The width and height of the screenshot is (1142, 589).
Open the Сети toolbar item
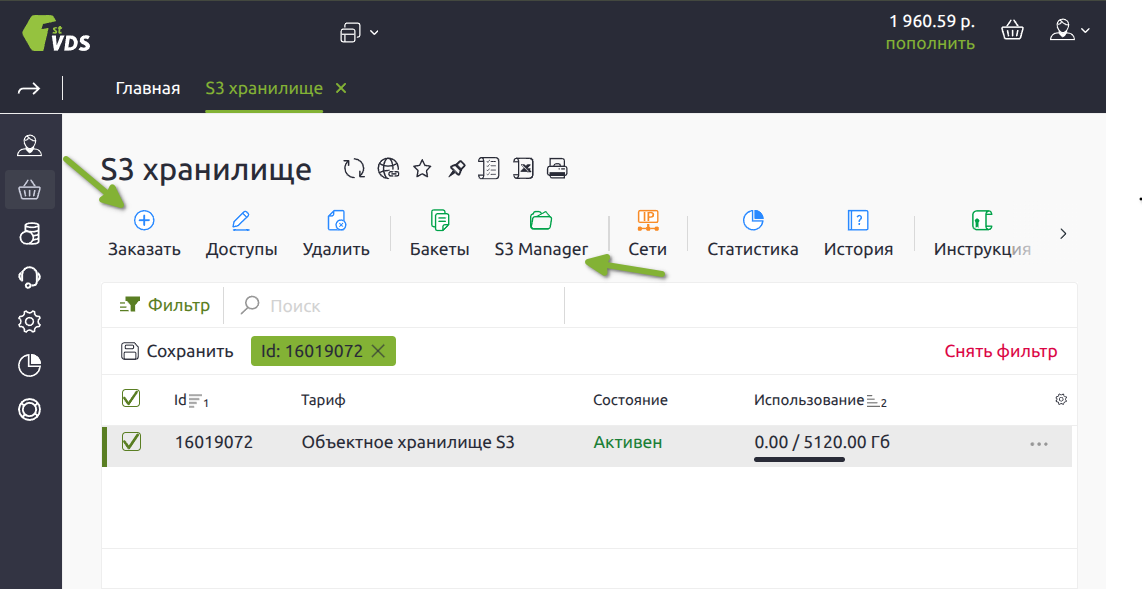[x=647, y=220]
